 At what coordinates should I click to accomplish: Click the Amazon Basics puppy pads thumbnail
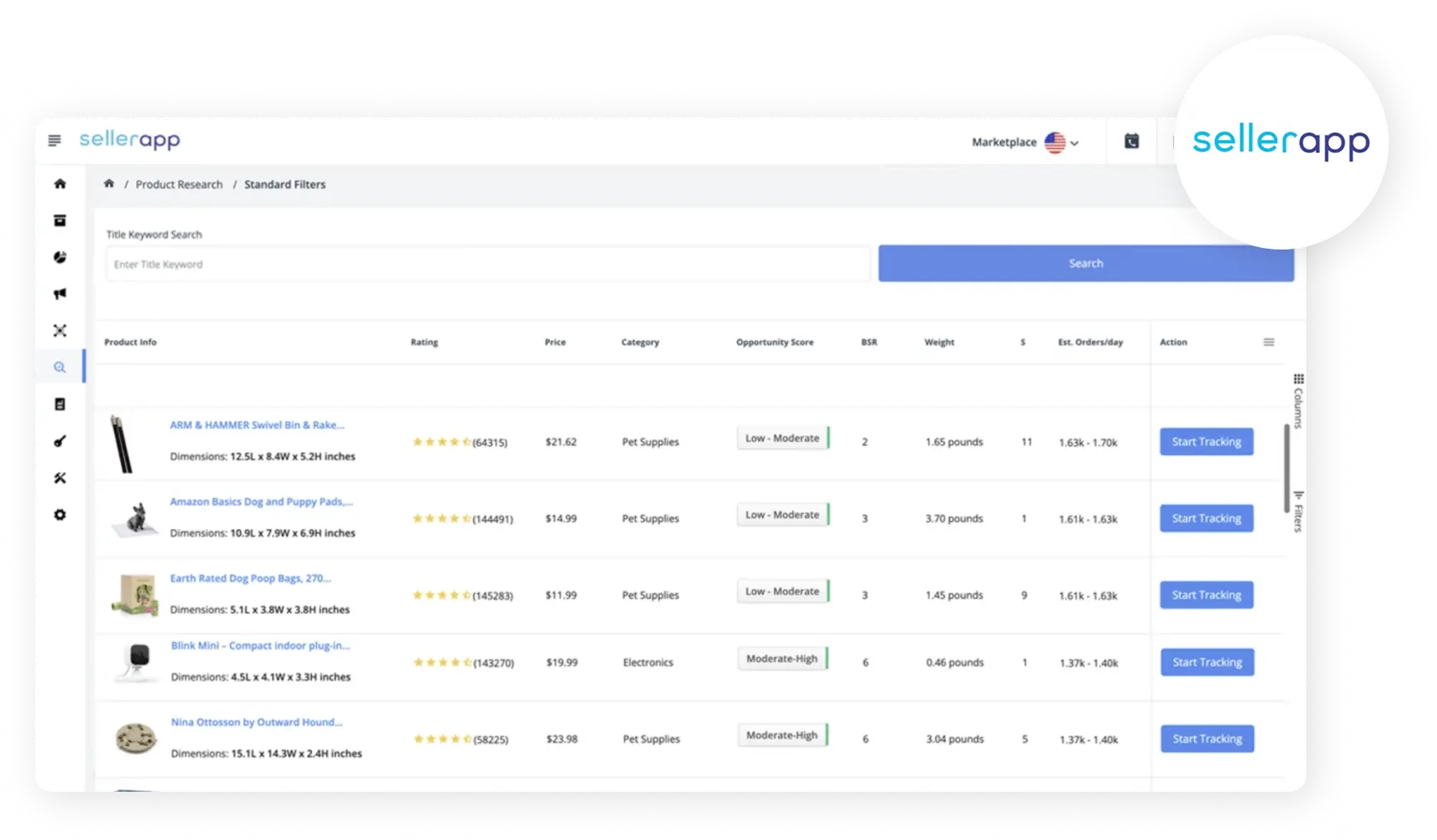[135, 519]
